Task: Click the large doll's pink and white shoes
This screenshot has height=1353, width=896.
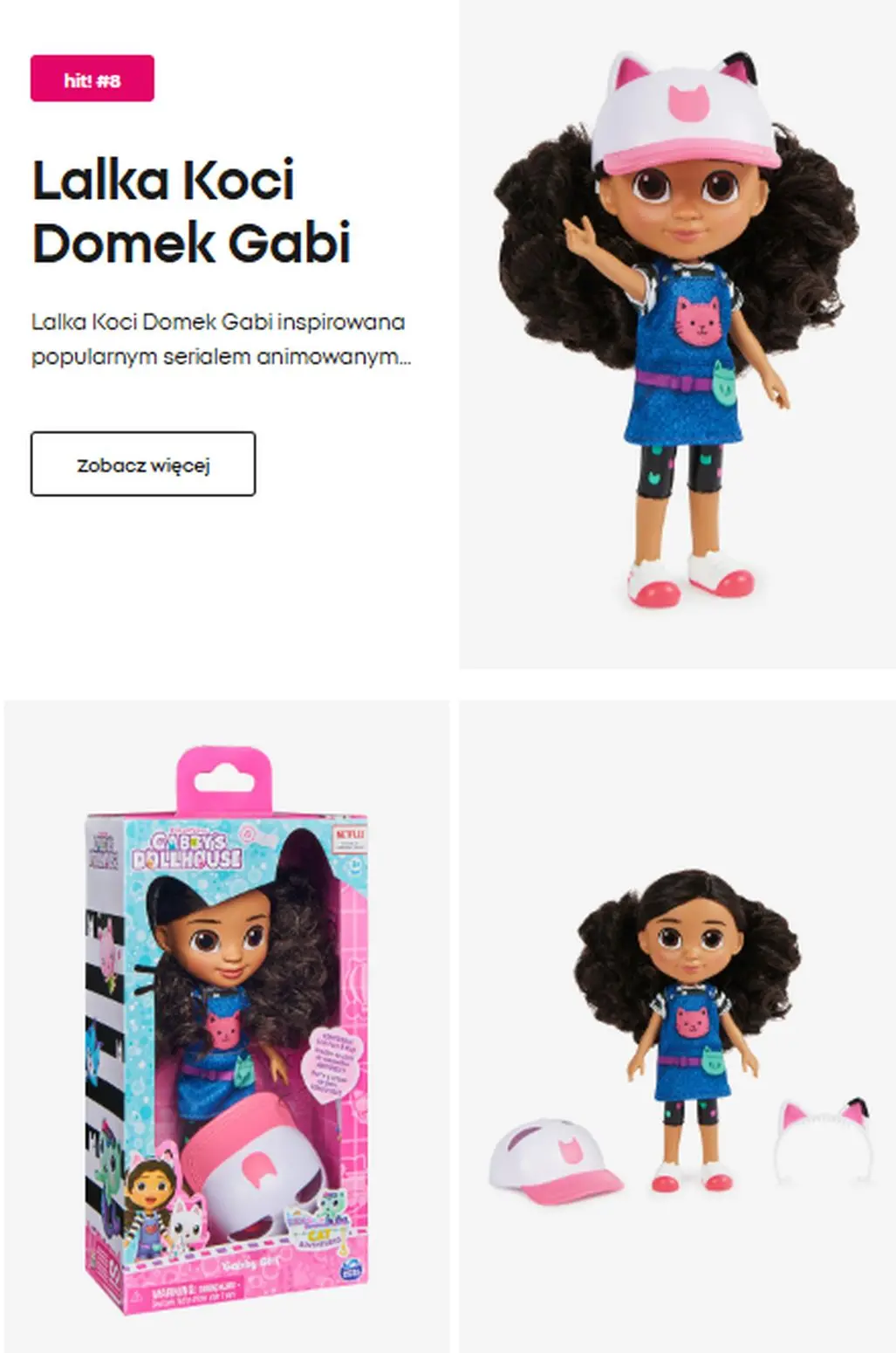Action: [691, 577]
